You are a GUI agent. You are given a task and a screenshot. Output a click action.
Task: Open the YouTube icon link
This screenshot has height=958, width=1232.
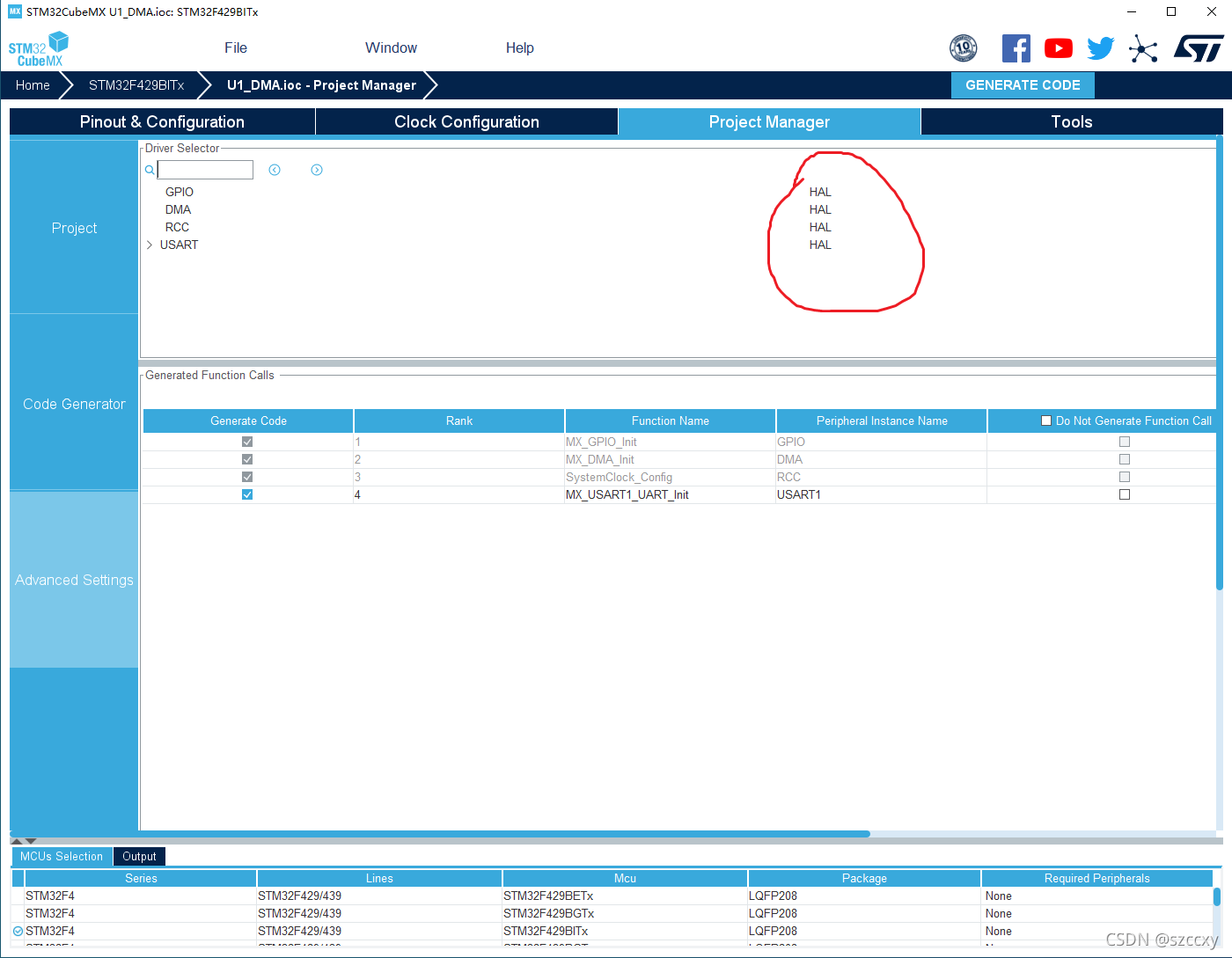pyautogui.click(x=1059, y=48)
